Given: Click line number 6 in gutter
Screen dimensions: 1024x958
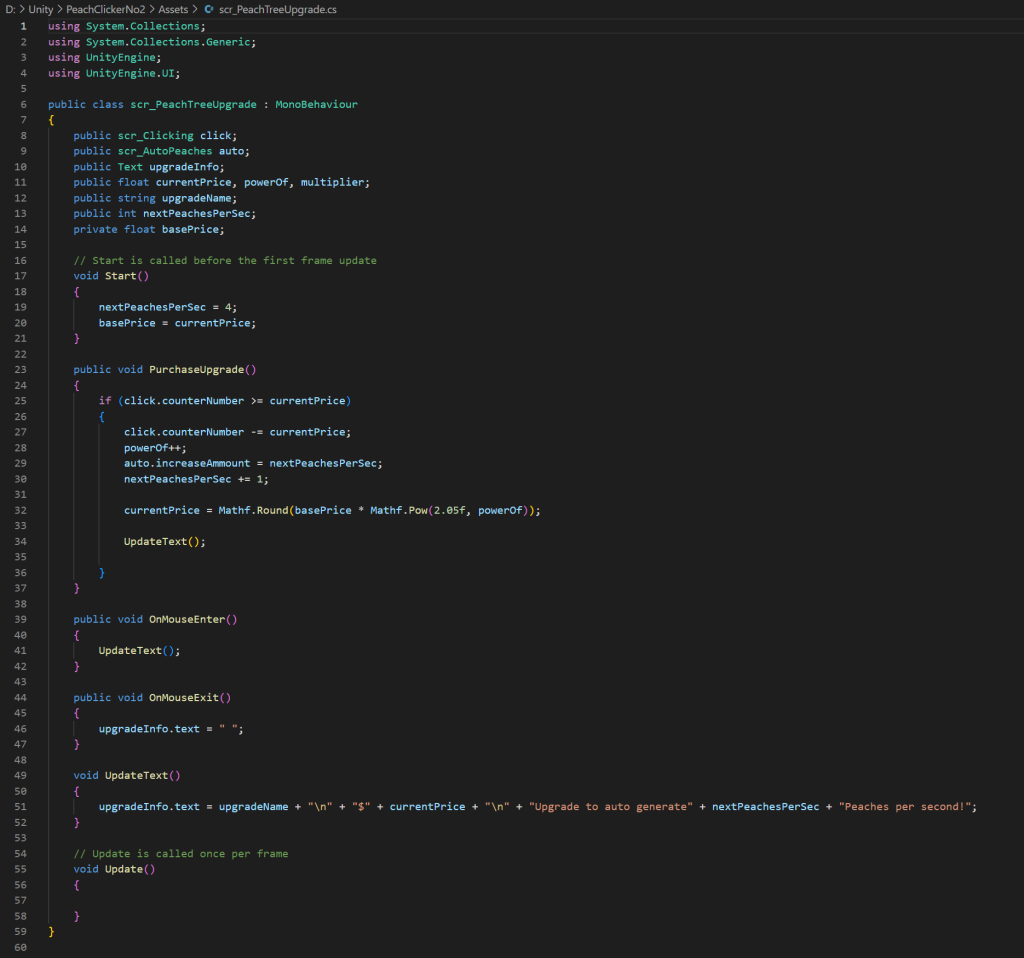Looking at the screenshot, I should point(22,104).
